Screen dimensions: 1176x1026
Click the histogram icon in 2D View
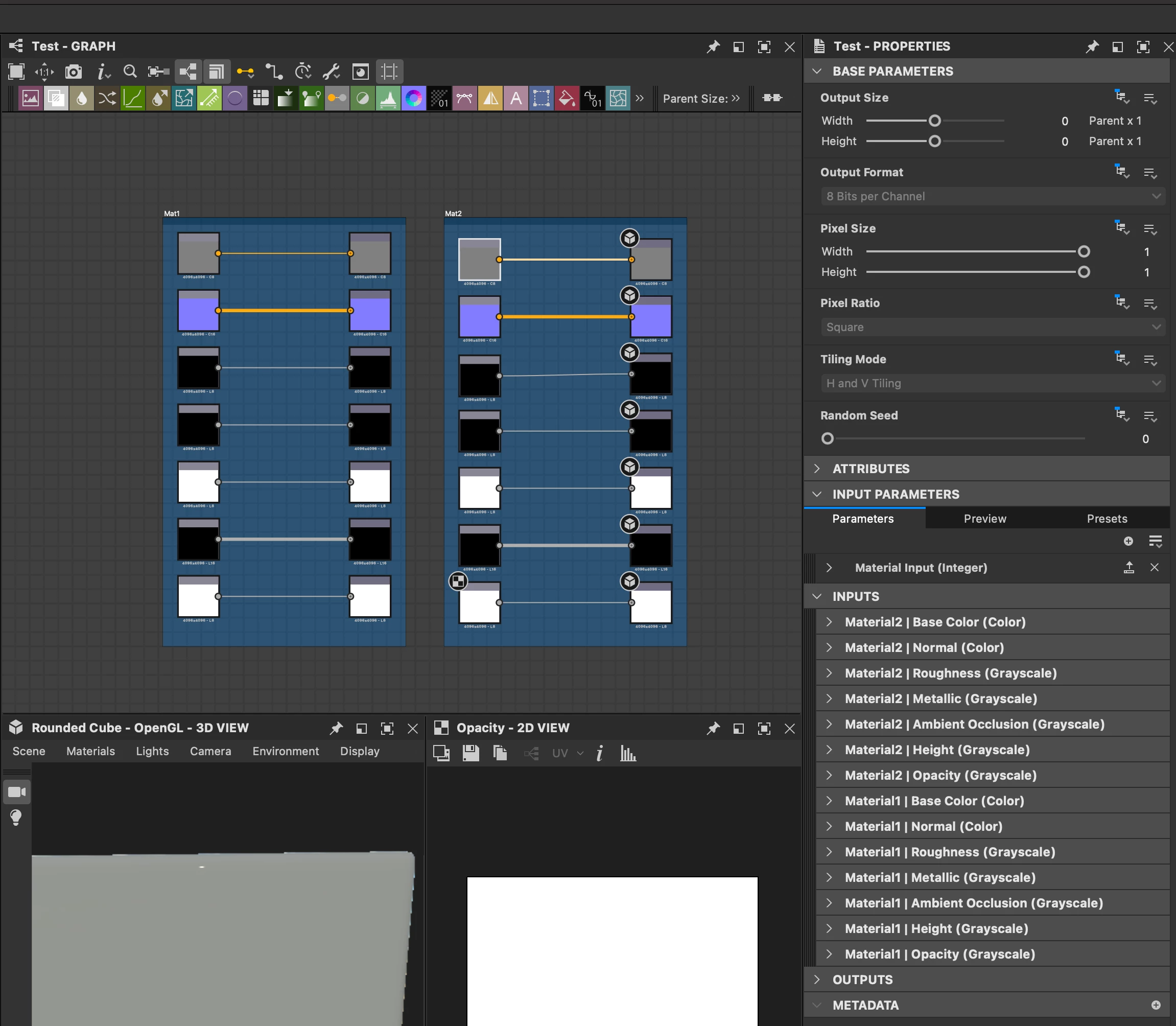(628, 754)
